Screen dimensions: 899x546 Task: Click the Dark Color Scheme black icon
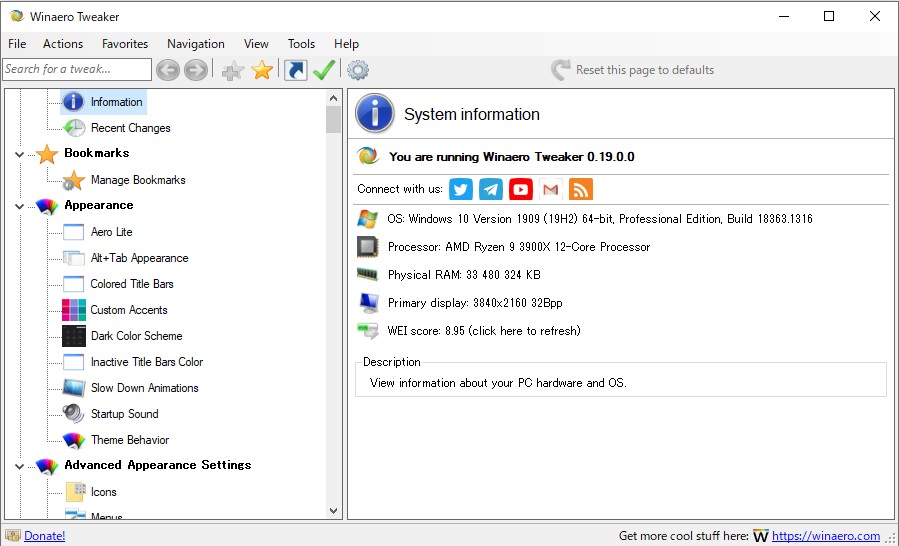[73, 336]
